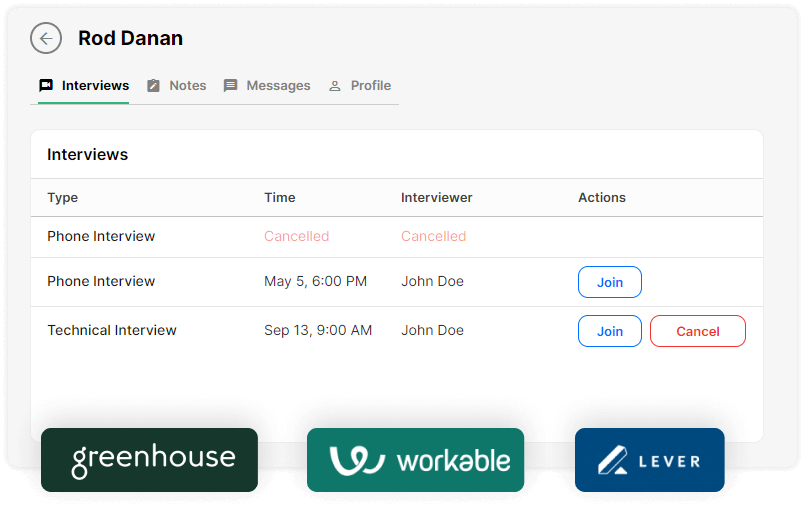Screen dimensions: 805x516
Task: Click John Doe in the Technical Interview row
Action: [x=432, y=330]
